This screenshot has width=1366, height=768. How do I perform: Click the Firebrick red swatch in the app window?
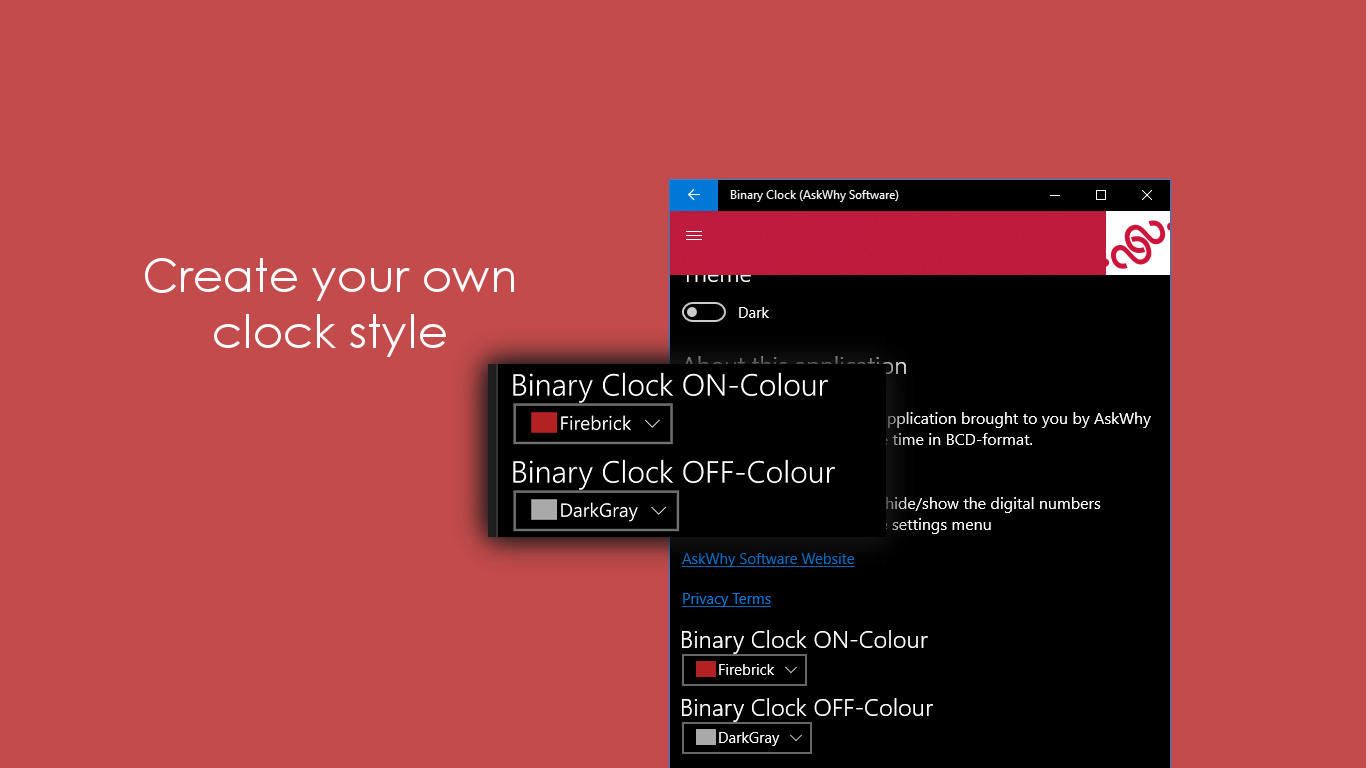pyautogui.click(x=706, y=669)
